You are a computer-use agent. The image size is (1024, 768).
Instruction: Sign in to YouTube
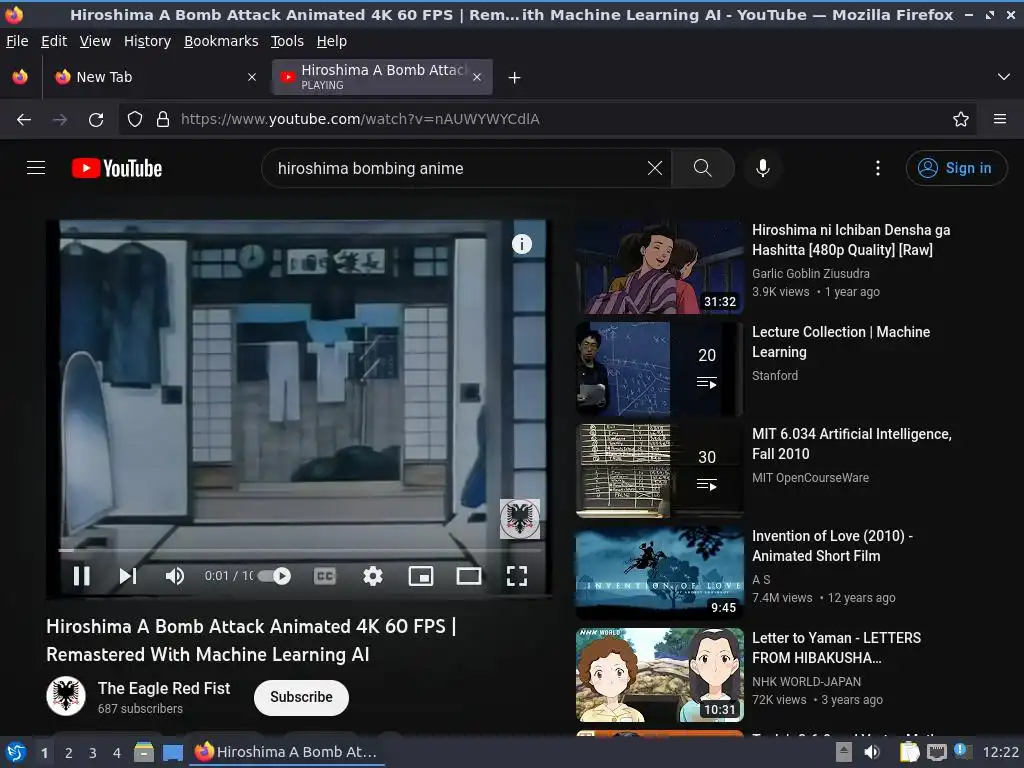(x=956, y=168)
